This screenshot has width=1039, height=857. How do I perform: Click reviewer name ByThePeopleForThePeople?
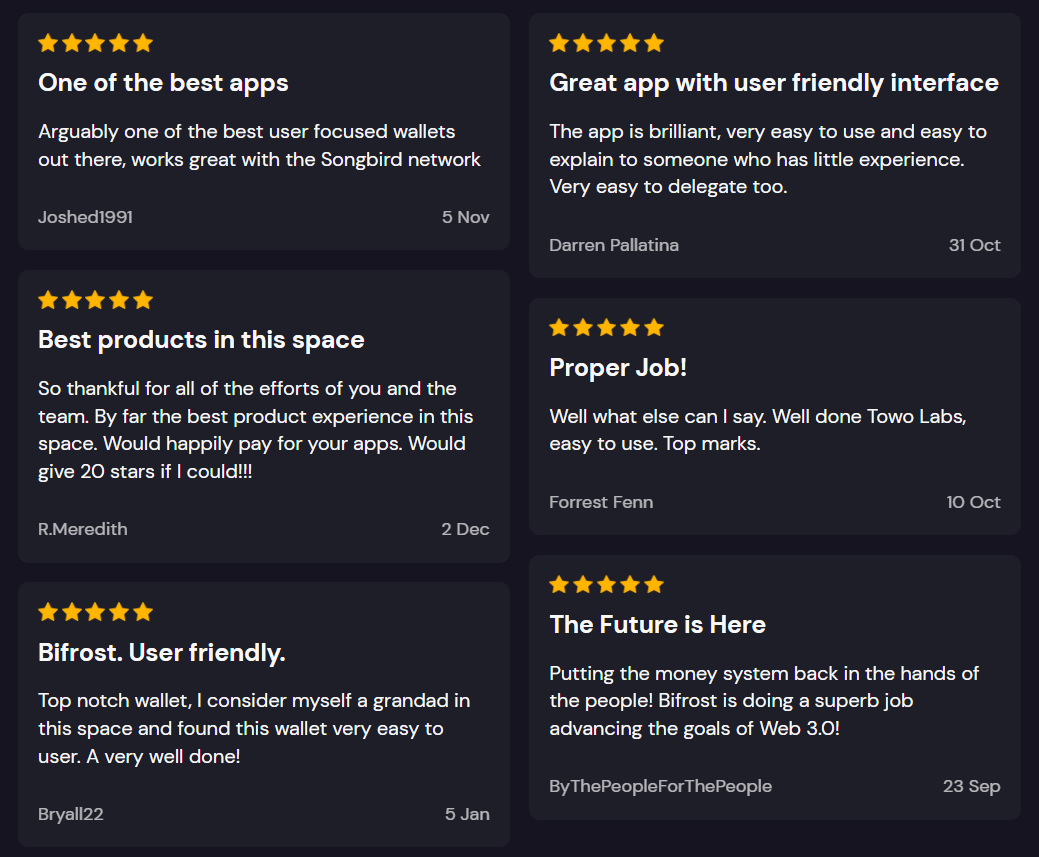[661, 786]
